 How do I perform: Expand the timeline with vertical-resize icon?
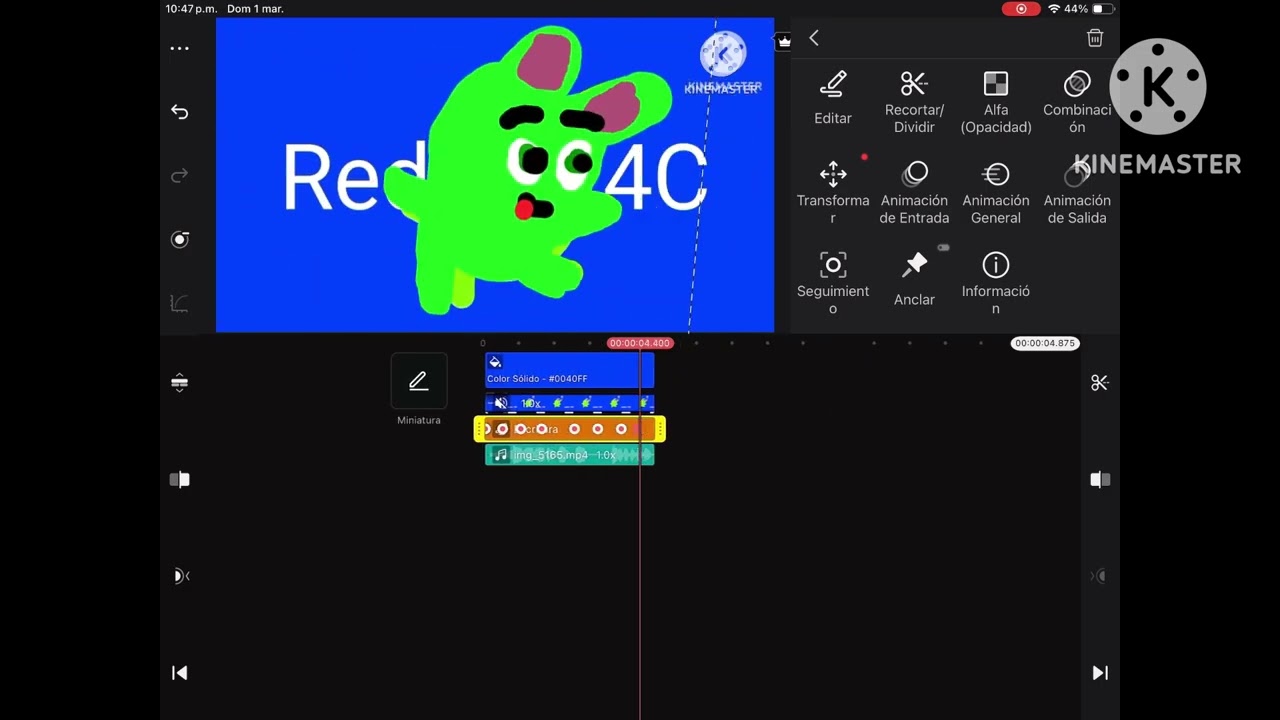pos(179,382)
